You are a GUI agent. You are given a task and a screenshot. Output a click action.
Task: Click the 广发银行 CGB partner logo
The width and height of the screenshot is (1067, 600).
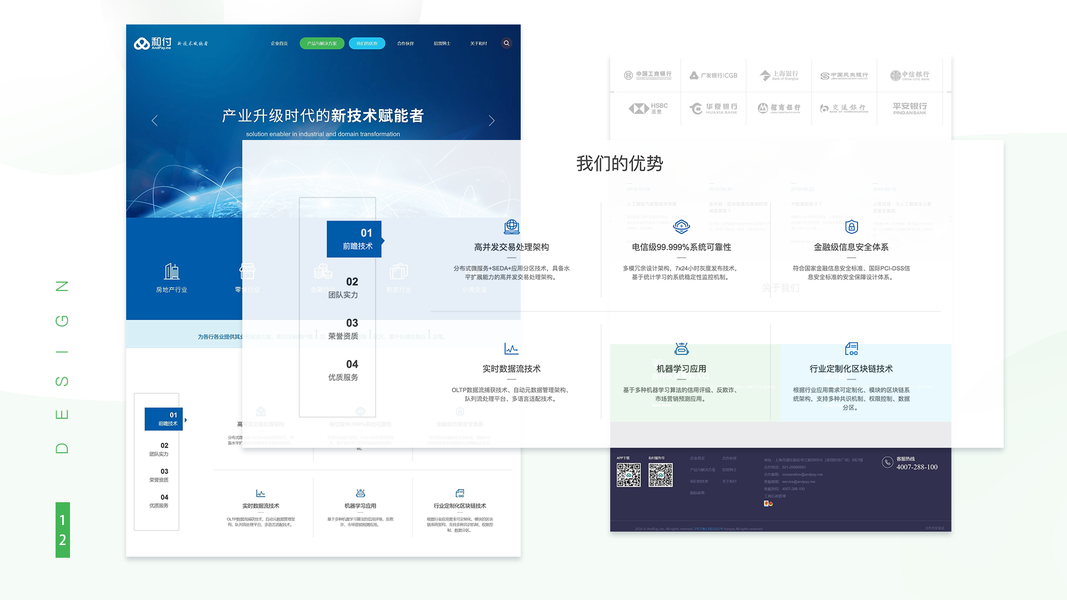point(713,75)
